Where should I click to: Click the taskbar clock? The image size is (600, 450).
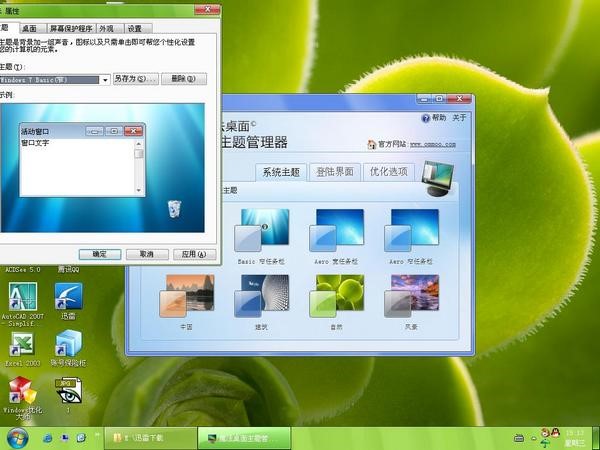point(575,439)
